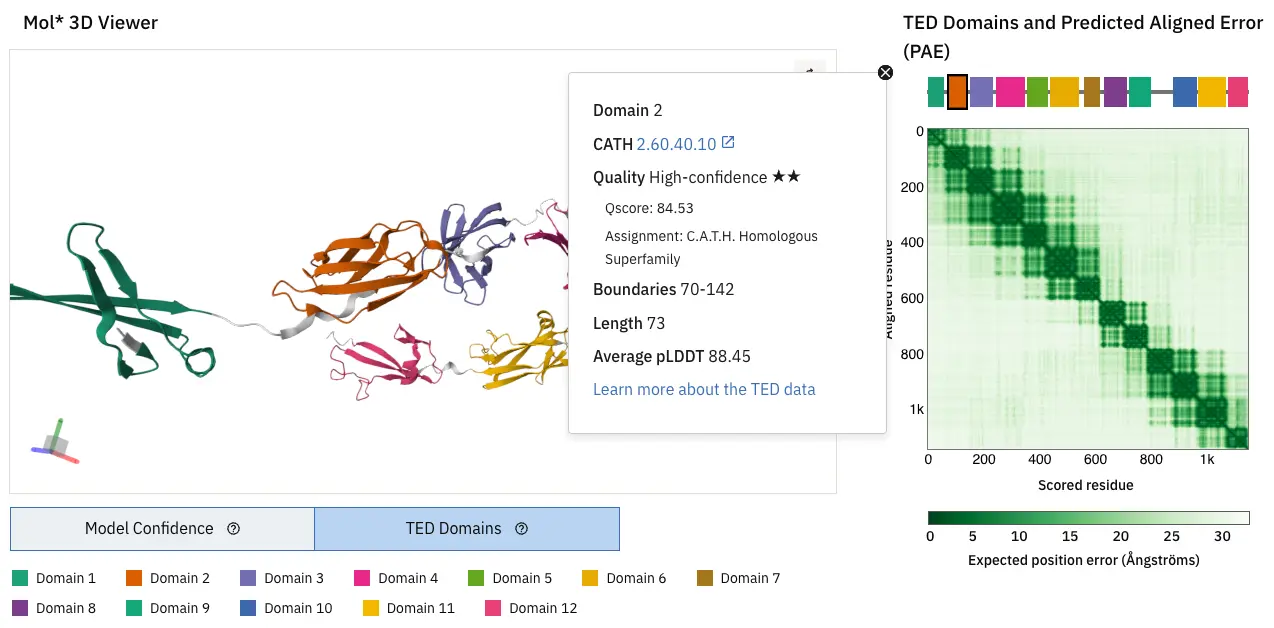Click the Domain 10 legend entry
The width and height of the screenshot is (1274, 628).
coord(285,608)
